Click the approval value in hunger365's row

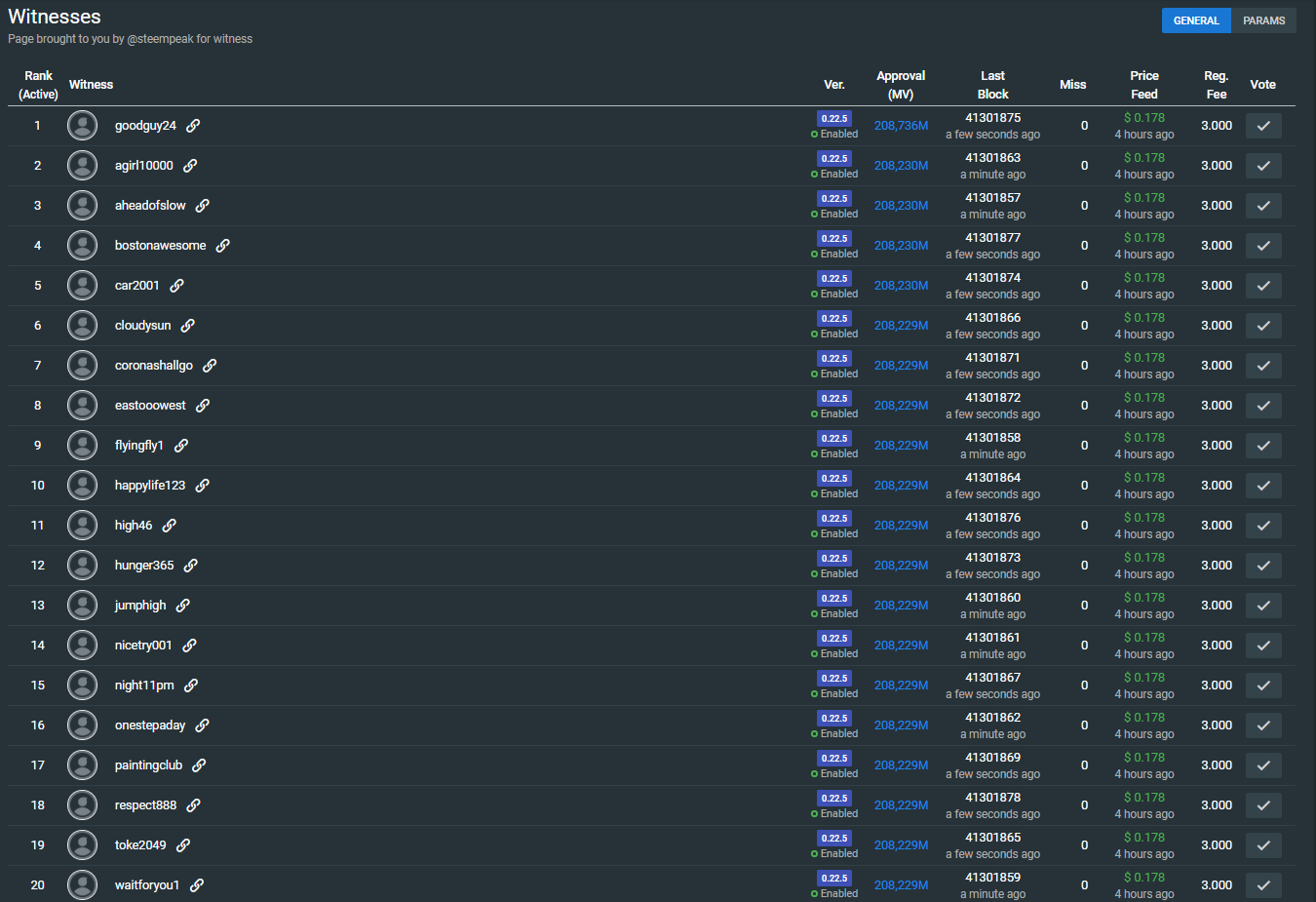[x=901, y=566]
